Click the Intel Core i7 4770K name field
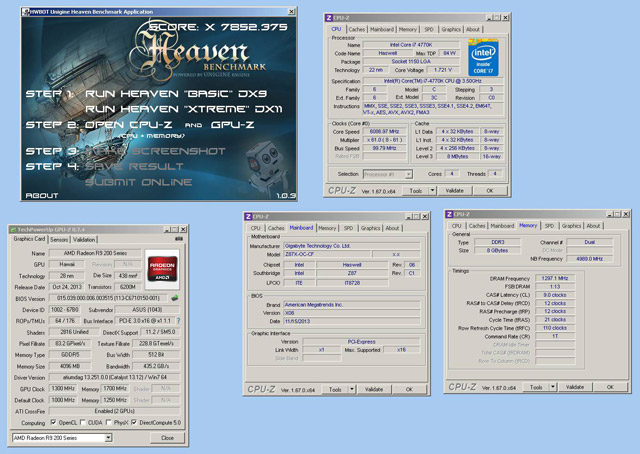 pyautogui.click(x=411, y=45)
